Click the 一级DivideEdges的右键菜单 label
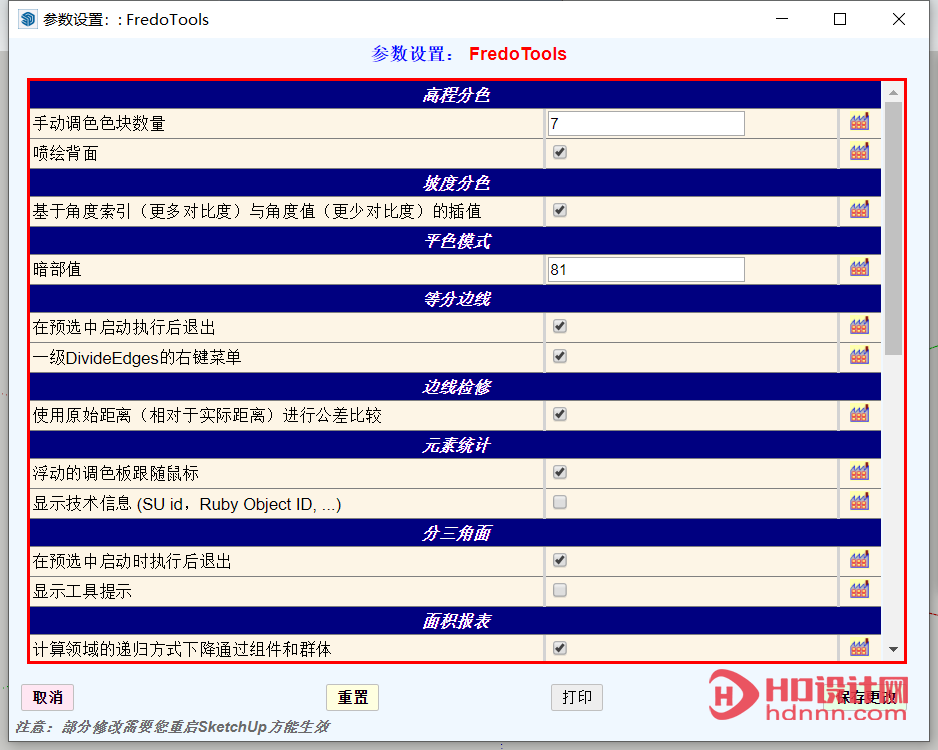 pos(137,357)
